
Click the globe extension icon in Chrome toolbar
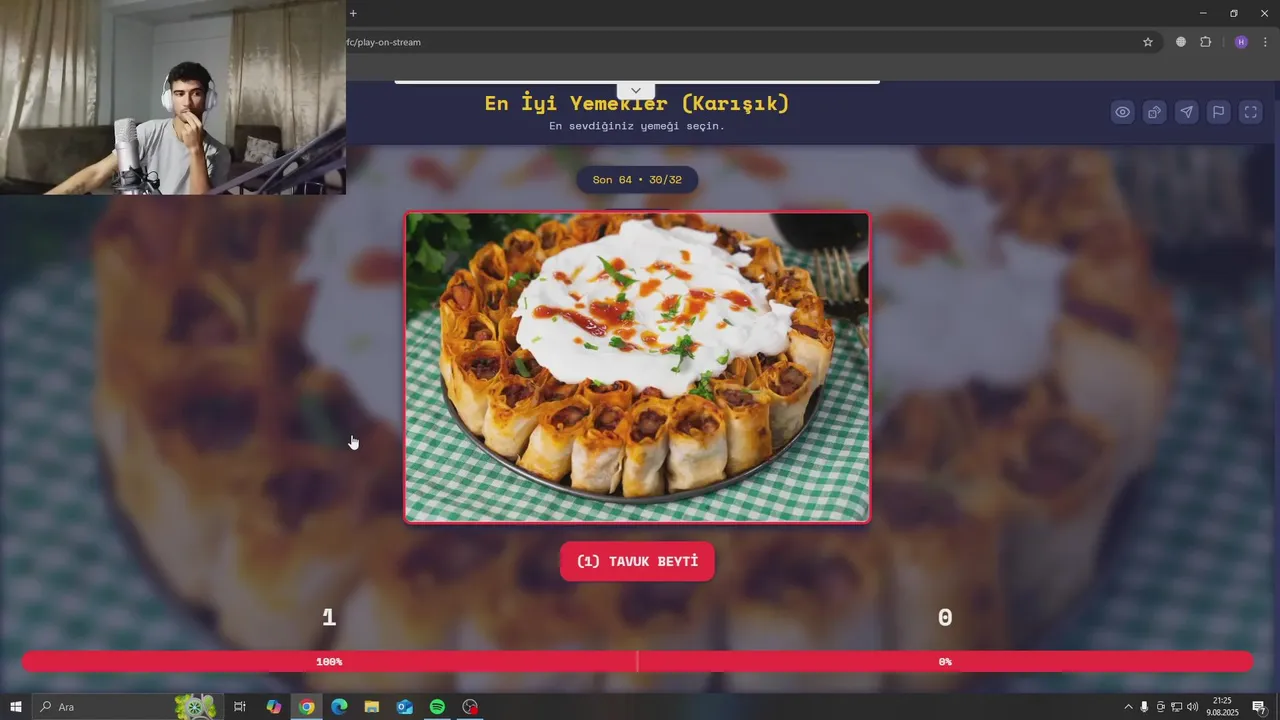pos(1181,42)
